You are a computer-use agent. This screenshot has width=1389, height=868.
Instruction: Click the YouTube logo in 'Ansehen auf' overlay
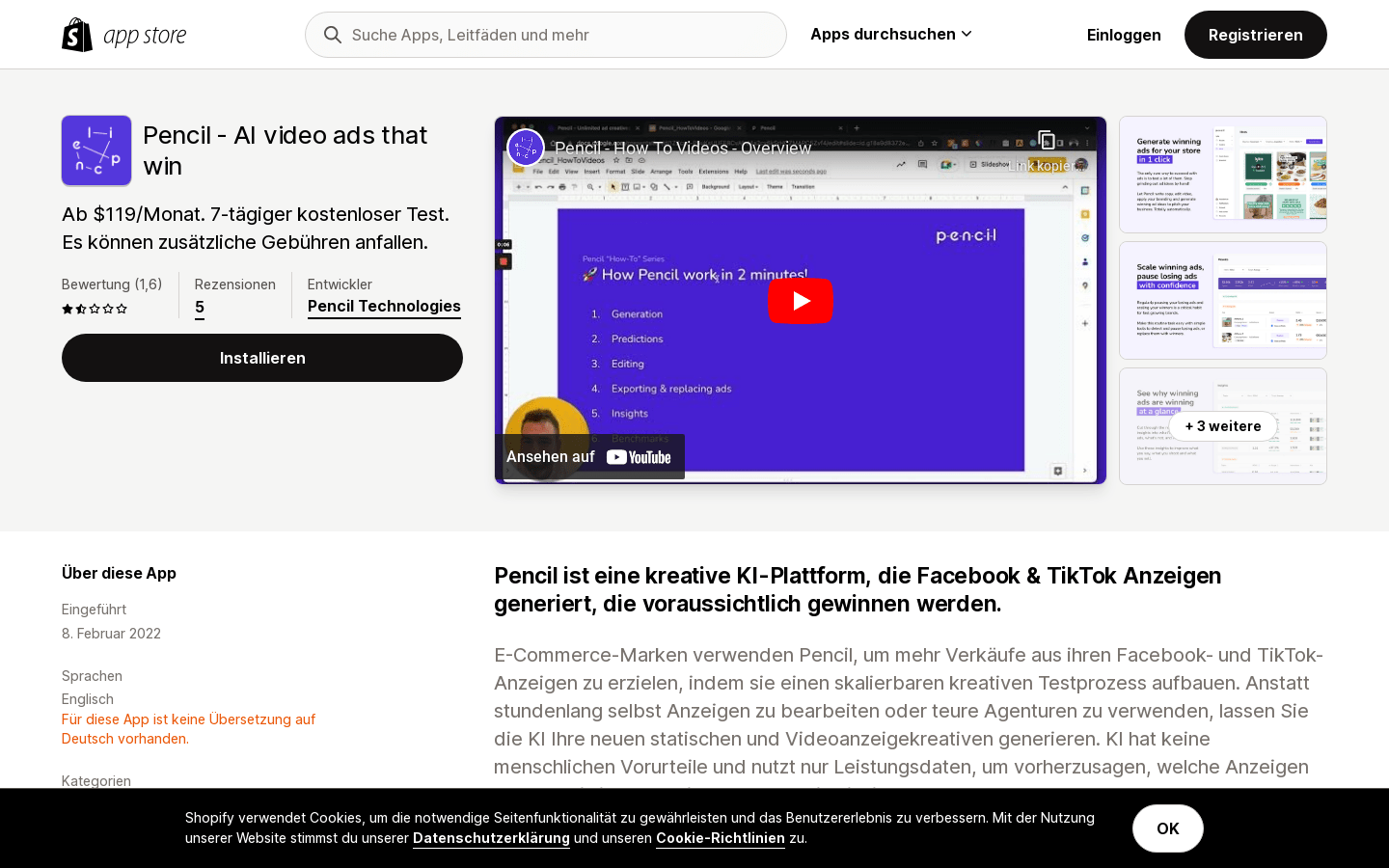tap(639, 456)
